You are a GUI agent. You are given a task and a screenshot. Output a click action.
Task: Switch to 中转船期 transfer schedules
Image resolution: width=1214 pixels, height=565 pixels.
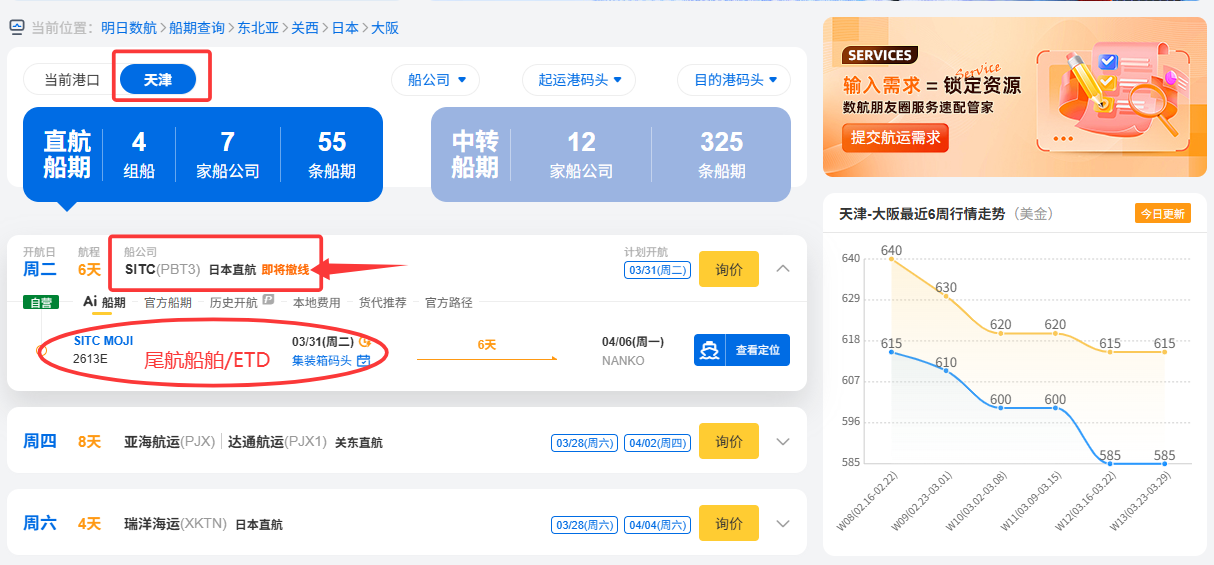coord(610,155)
